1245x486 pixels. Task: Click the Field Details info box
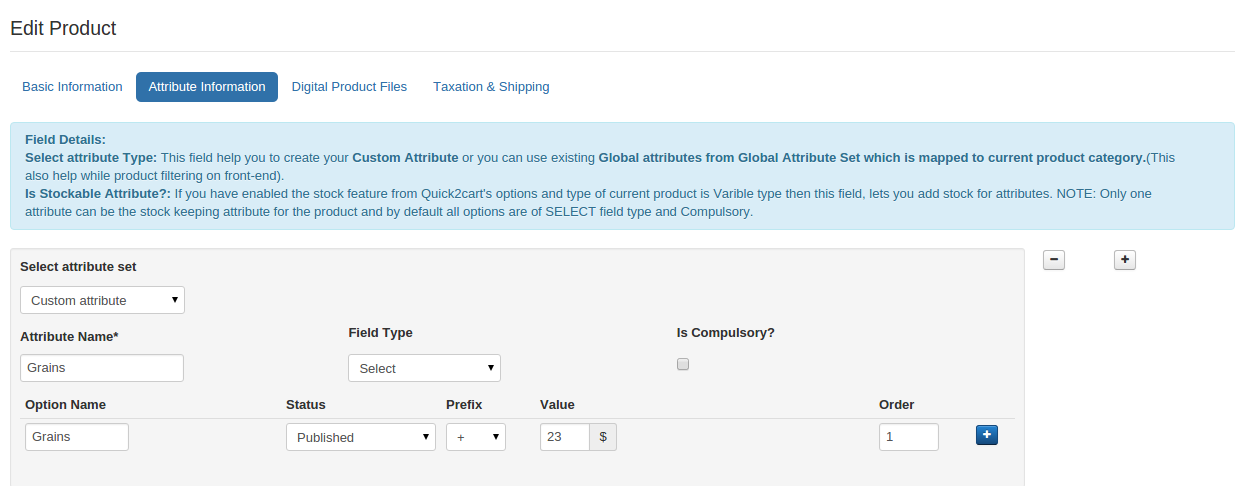coord(622,176)
